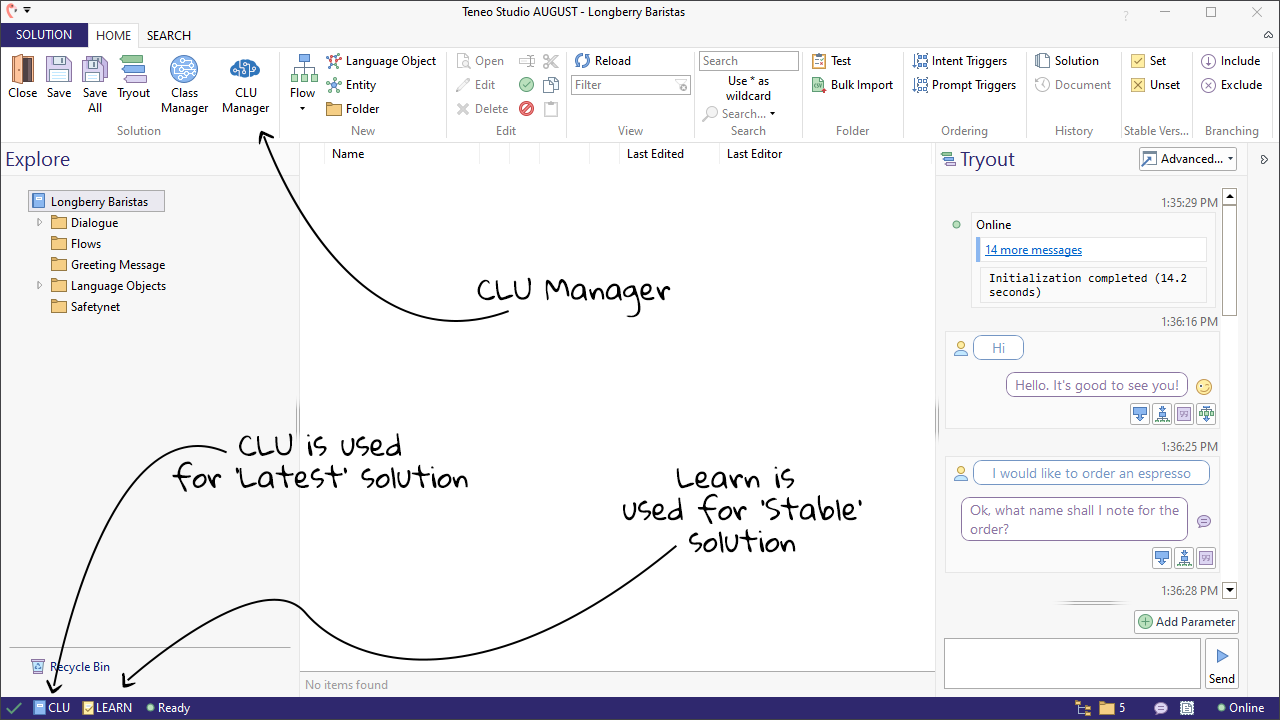Open the Advanced... dropdown in Tryout

1187,159
